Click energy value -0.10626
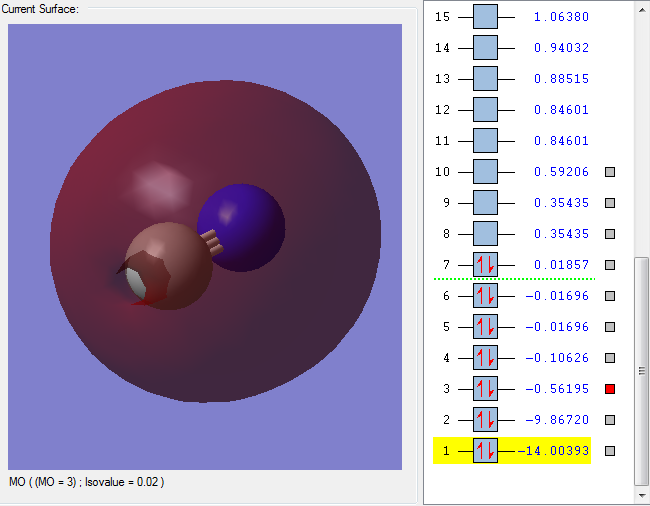Viewport: 650px width, 506px height. click(557, 358)
